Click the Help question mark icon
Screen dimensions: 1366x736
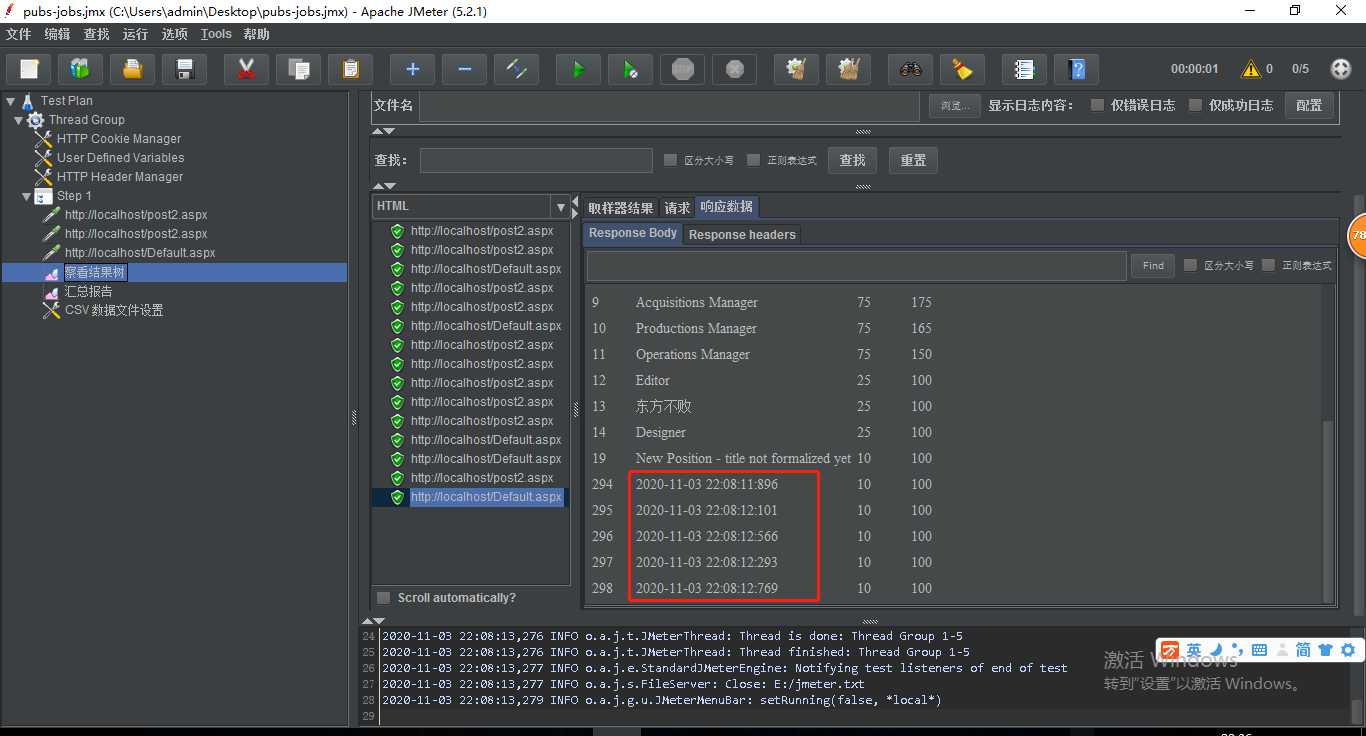pyautogui.click(x=1076, y=69)
